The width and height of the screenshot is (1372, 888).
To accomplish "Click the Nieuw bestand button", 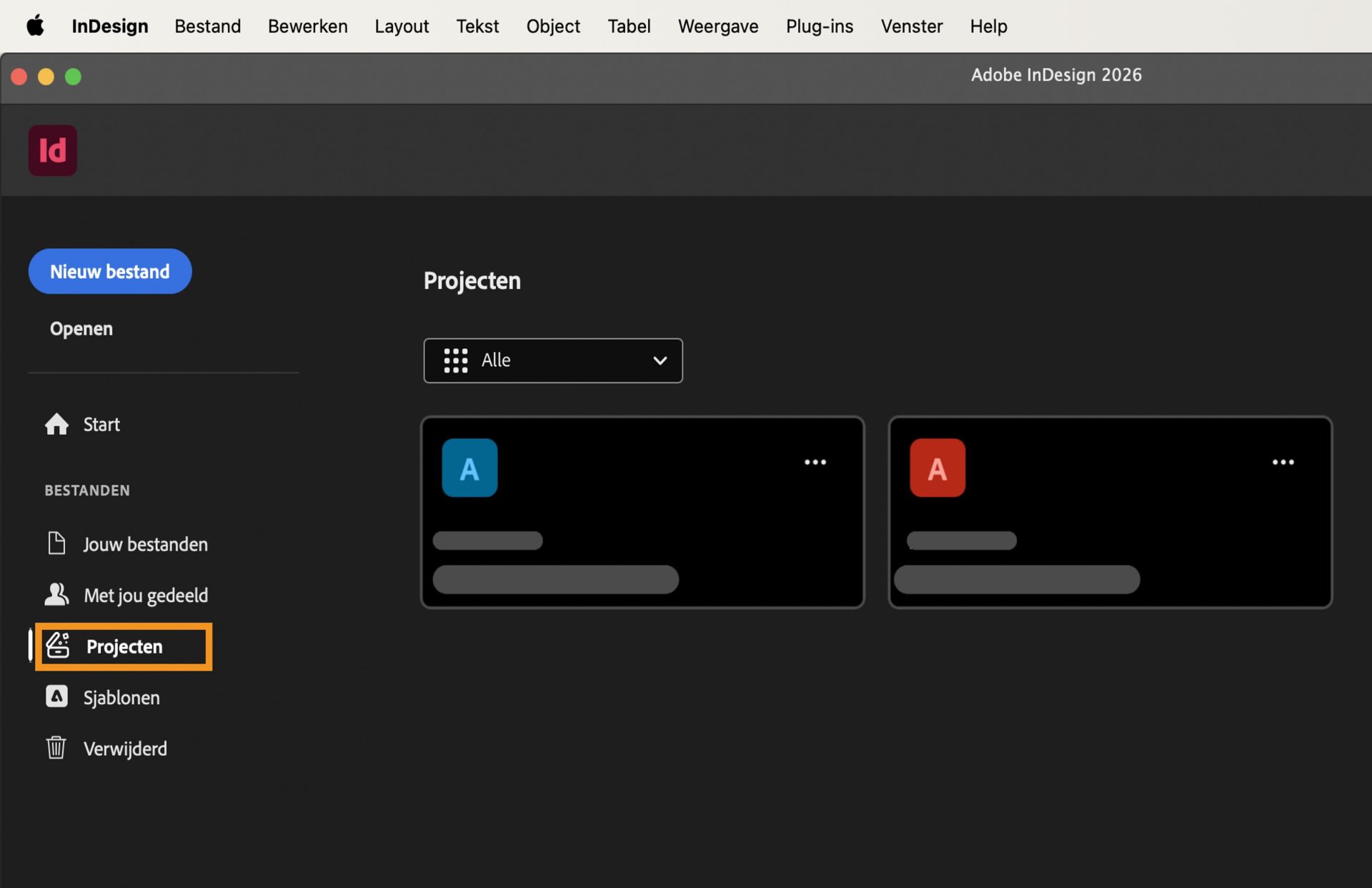I will point(109,271).
